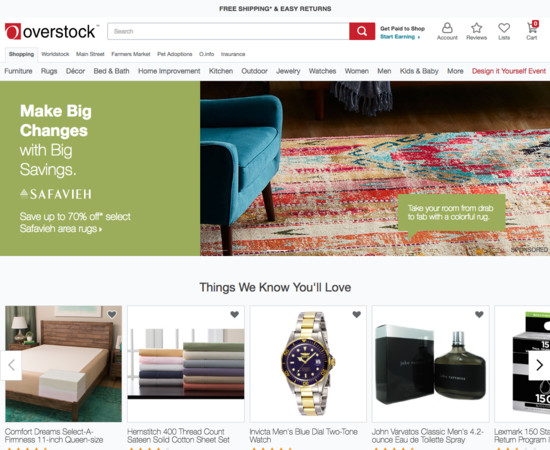This screenshot has height=450, width=550.
Task: Click inside the Search input field
Action: (228, 31)
